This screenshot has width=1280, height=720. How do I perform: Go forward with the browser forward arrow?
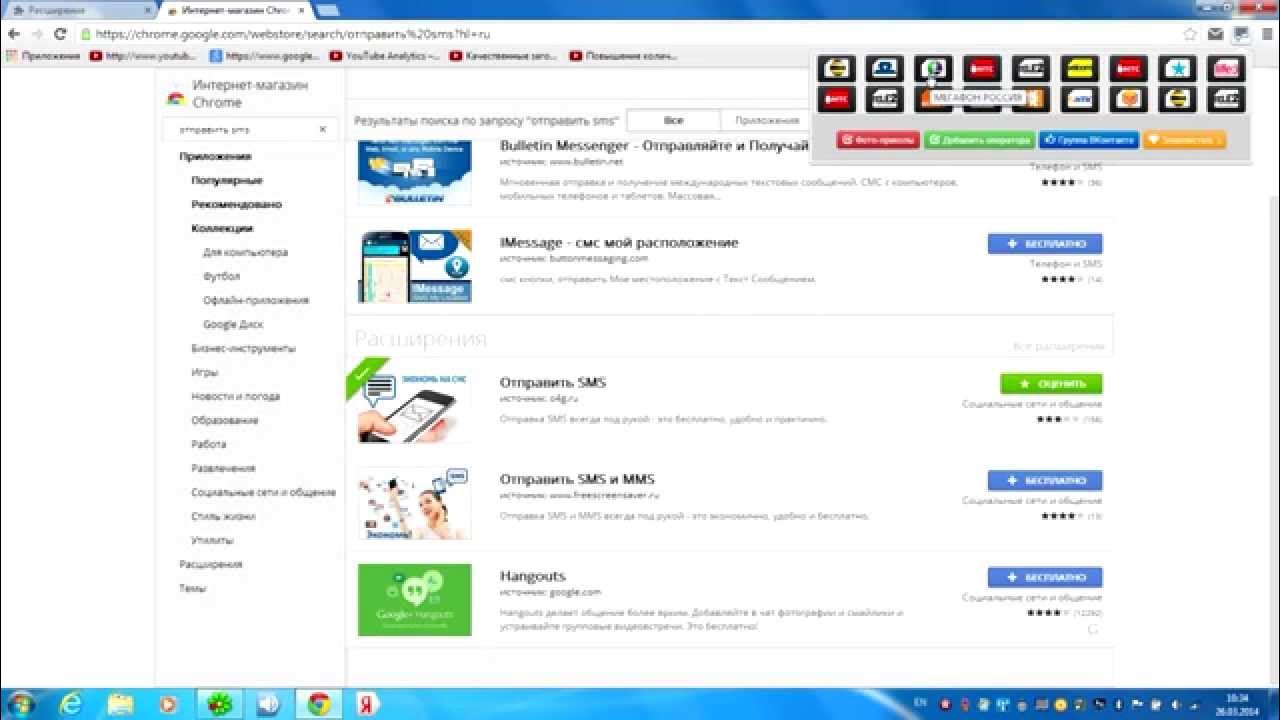[x=37, y=34]
